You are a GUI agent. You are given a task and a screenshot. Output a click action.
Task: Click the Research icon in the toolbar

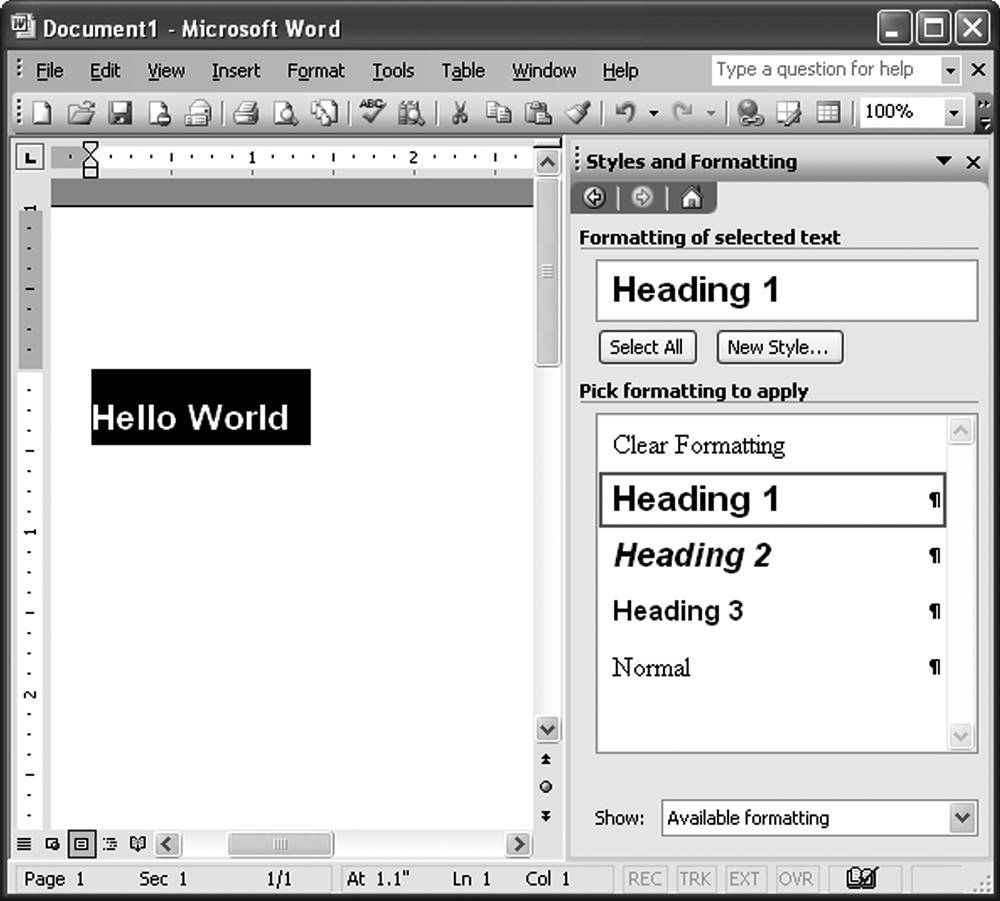(324, 114)
